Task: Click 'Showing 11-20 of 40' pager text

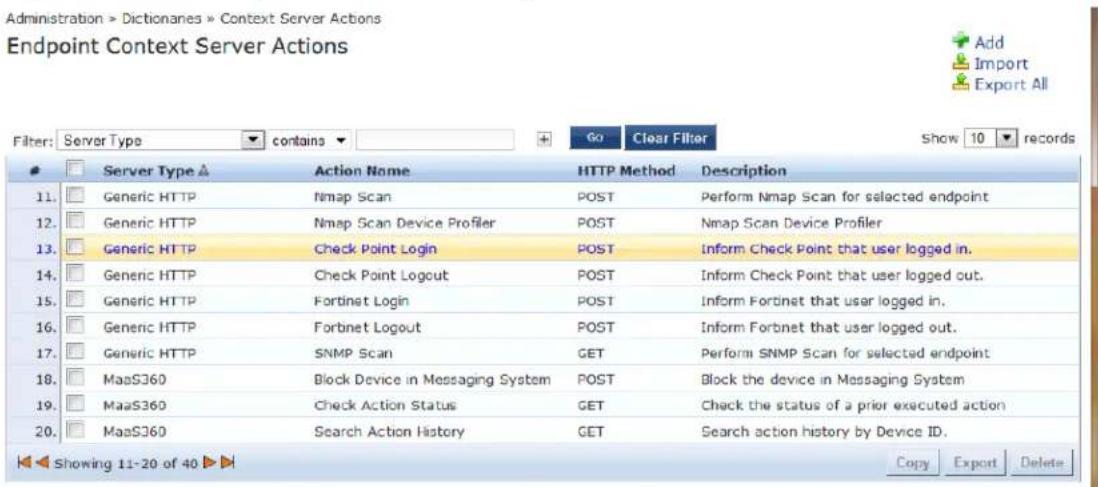Action: point(127,462)
